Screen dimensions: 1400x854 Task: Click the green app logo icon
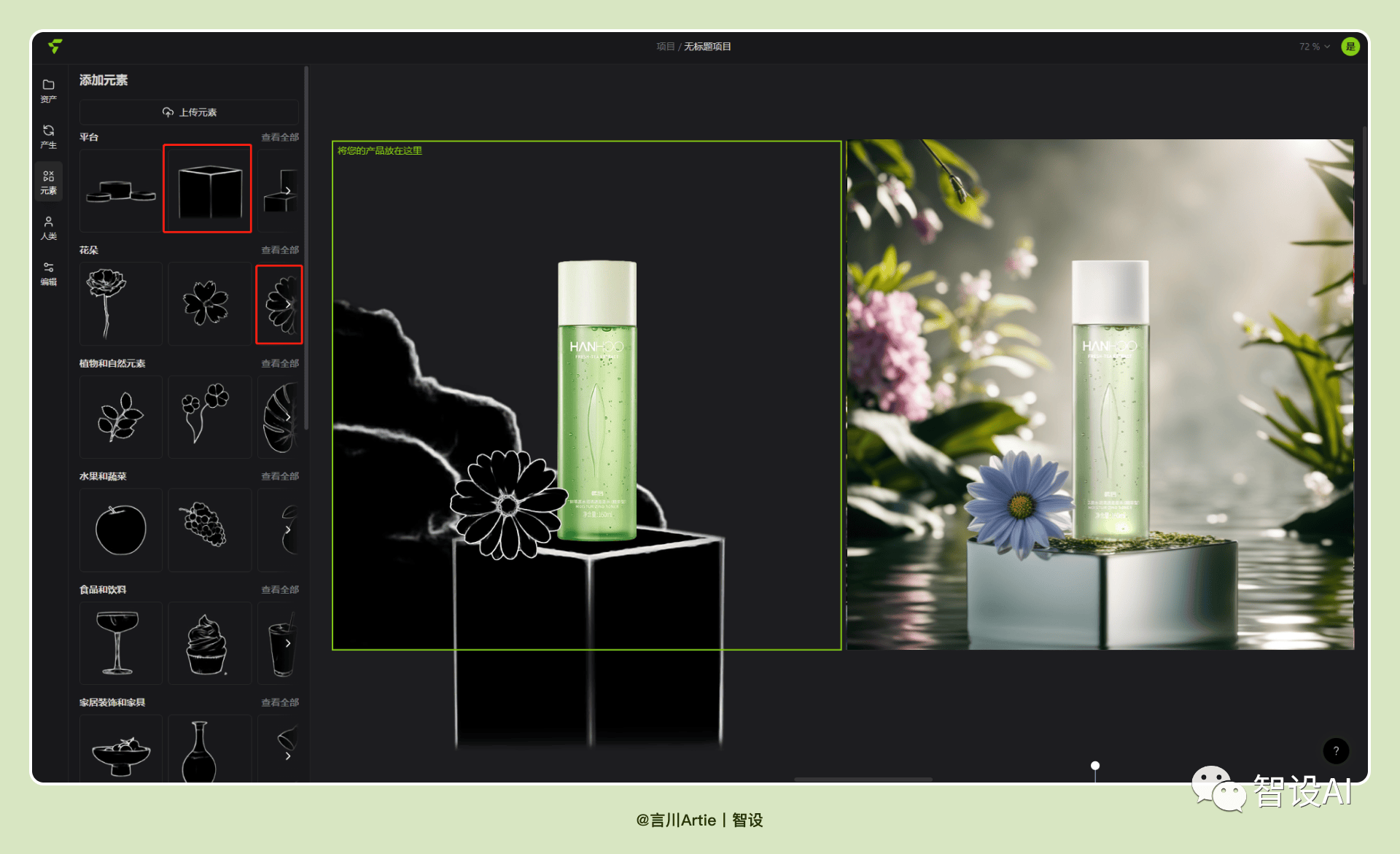coord(55,46)
